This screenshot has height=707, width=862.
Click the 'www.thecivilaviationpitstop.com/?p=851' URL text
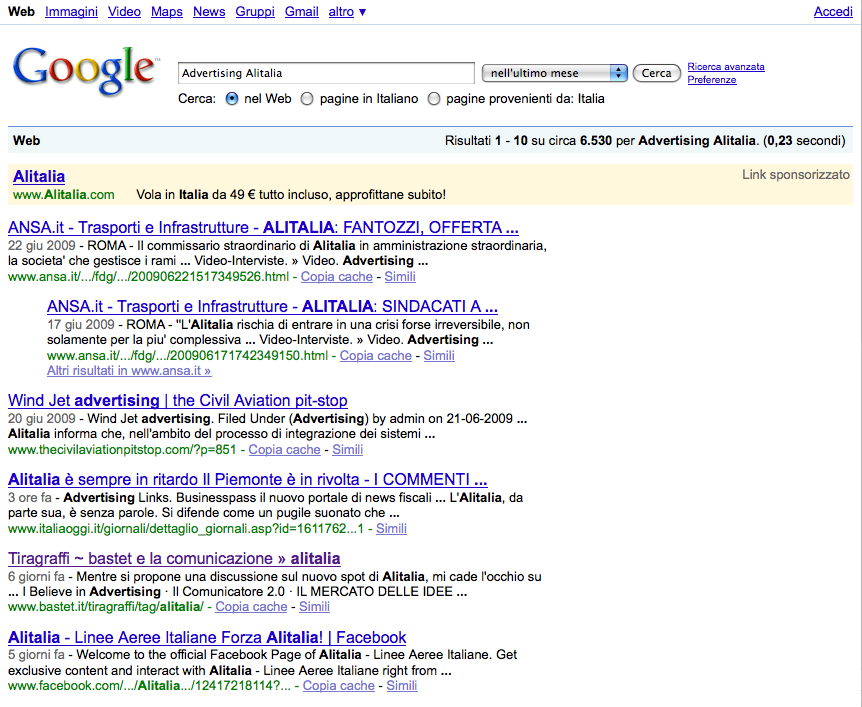point(122,450)
